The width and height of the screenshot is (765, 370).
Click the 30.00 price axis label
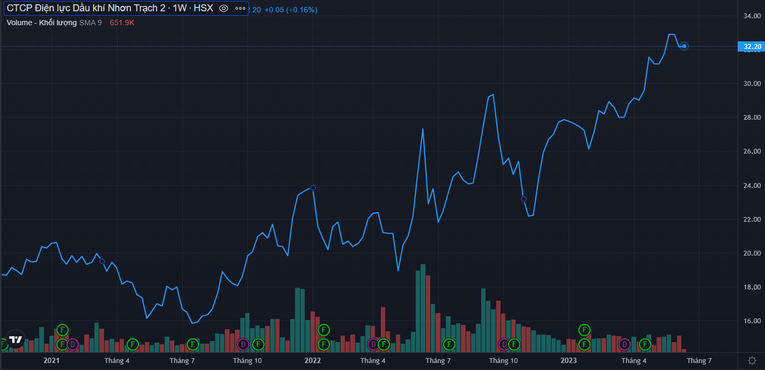pyautogui.click(x=752, y=83)
